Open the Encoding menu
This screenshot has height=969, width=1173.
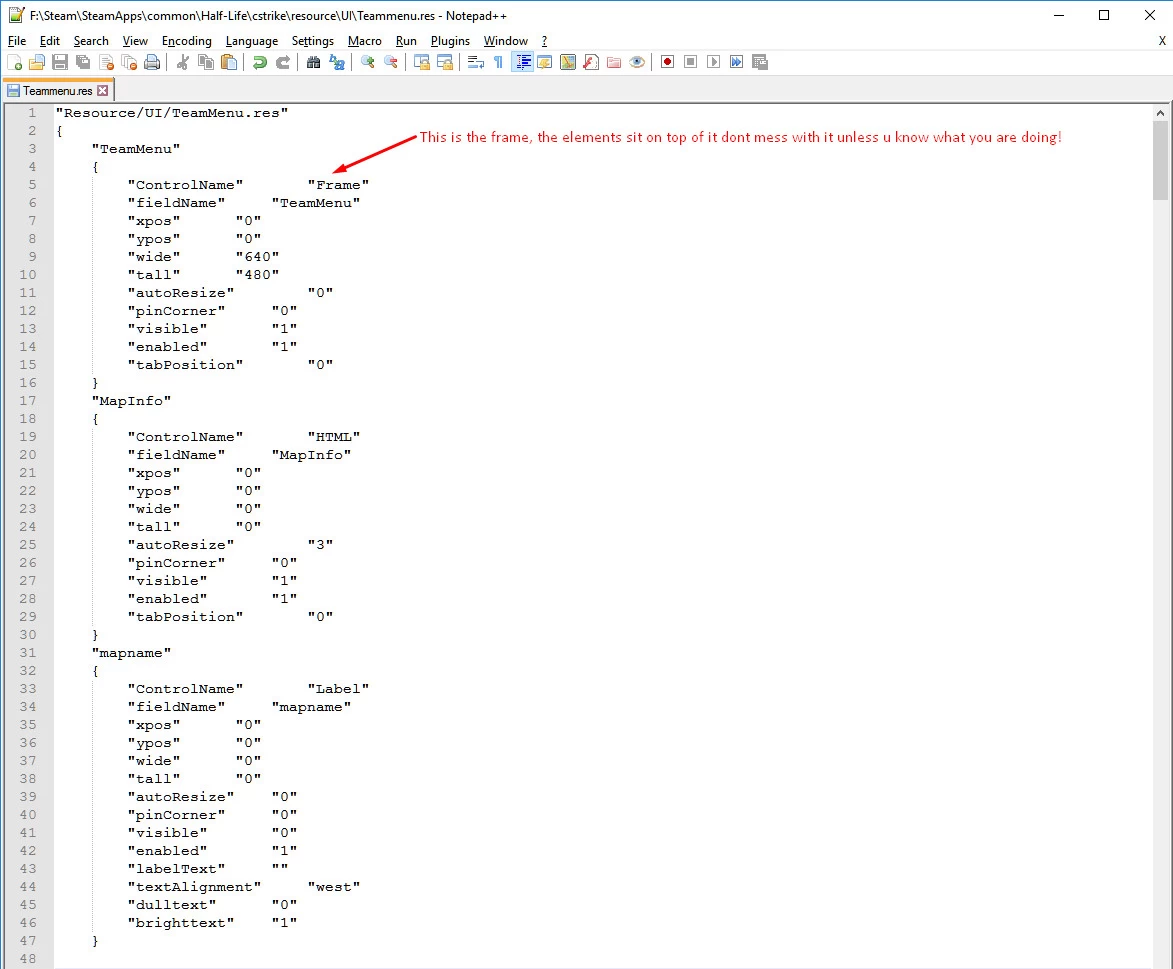tap(186, 41)
